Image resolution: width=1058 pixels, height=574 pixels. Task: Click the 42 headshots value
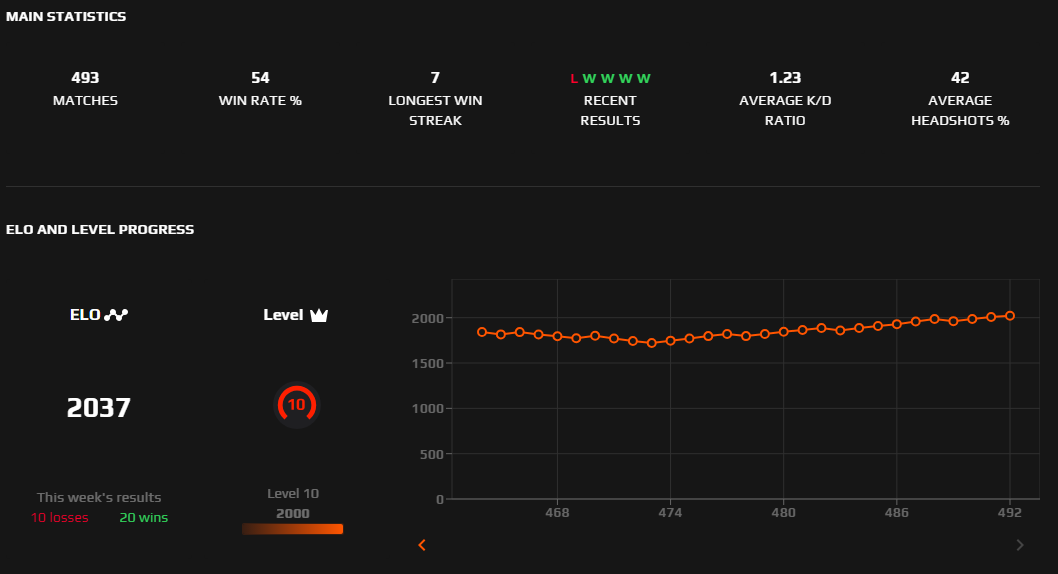960,78
